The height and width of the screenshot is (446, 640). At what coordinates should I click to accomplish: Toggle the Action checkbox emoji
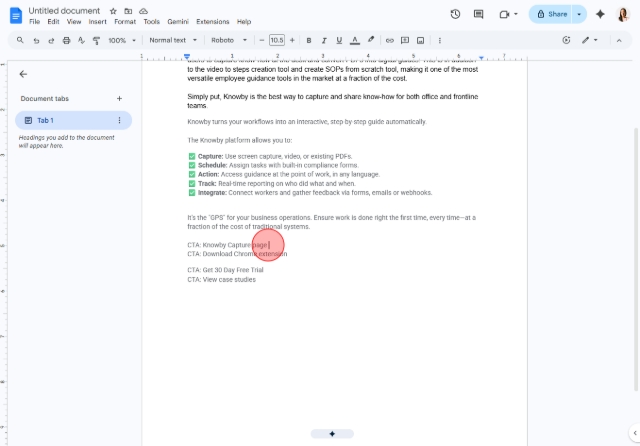(192, 174)
